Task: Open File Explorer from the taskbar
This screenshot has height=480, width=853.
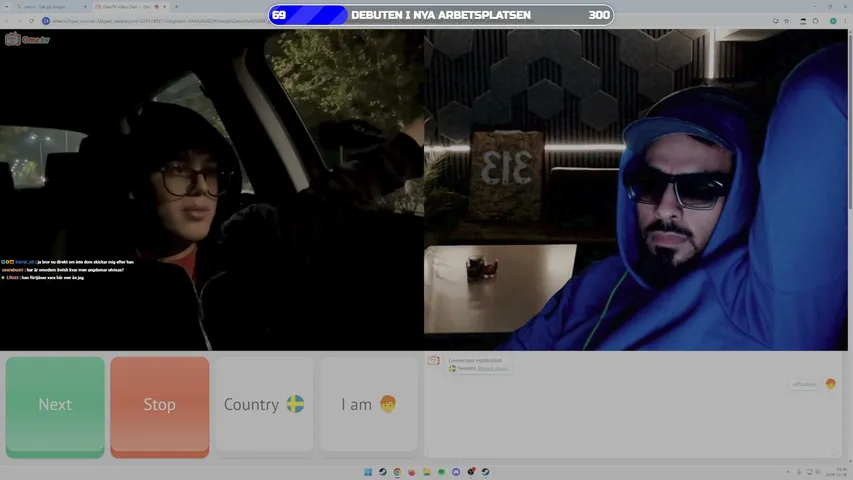Action: click(426, 472)
